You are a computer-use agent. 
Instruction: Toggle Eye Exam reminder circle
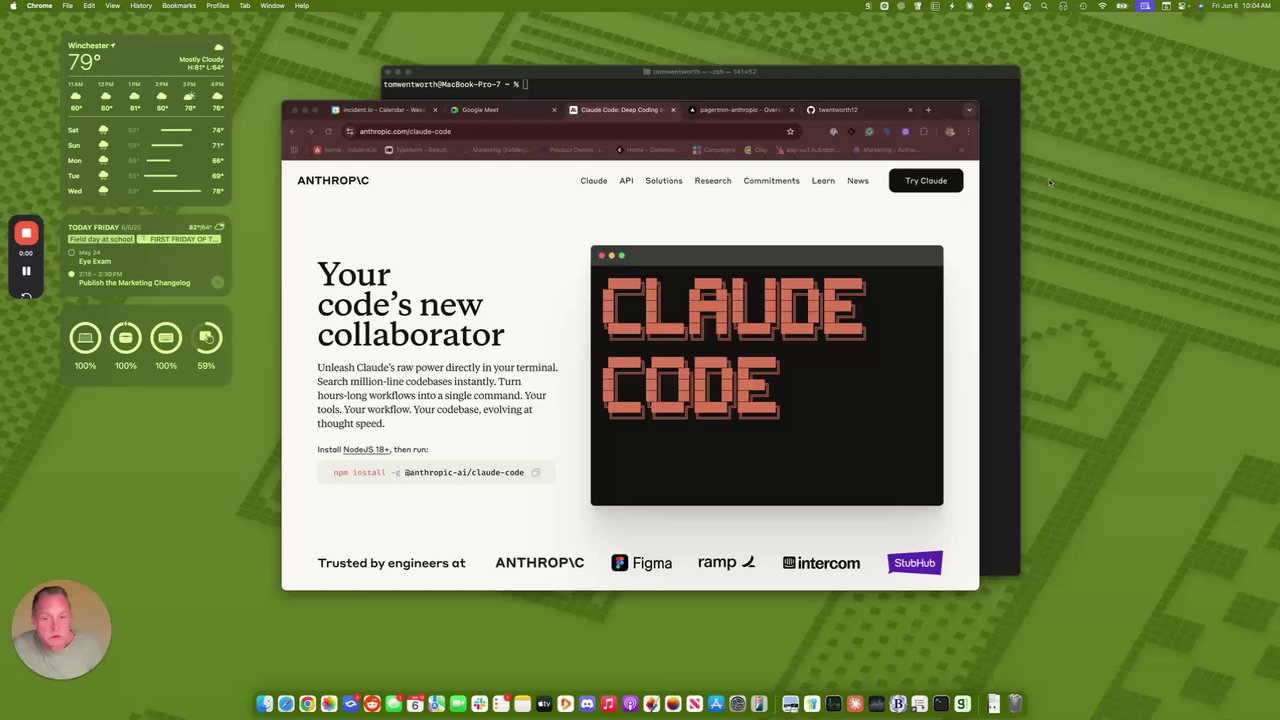click(71, 253)
